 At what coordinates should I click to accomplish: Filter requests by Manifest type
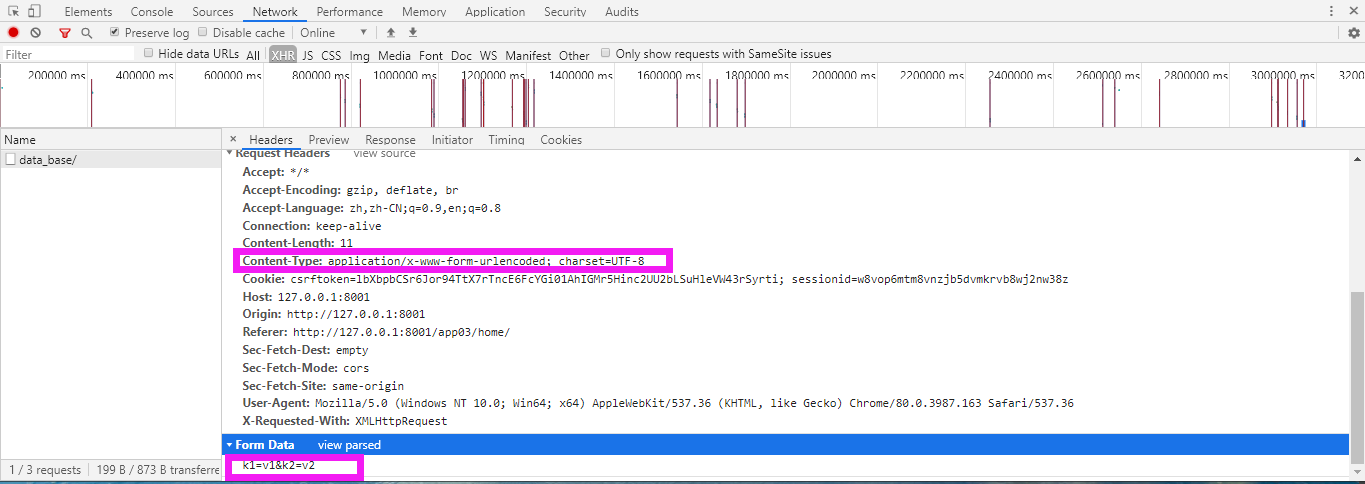click(x=528, y=55)
